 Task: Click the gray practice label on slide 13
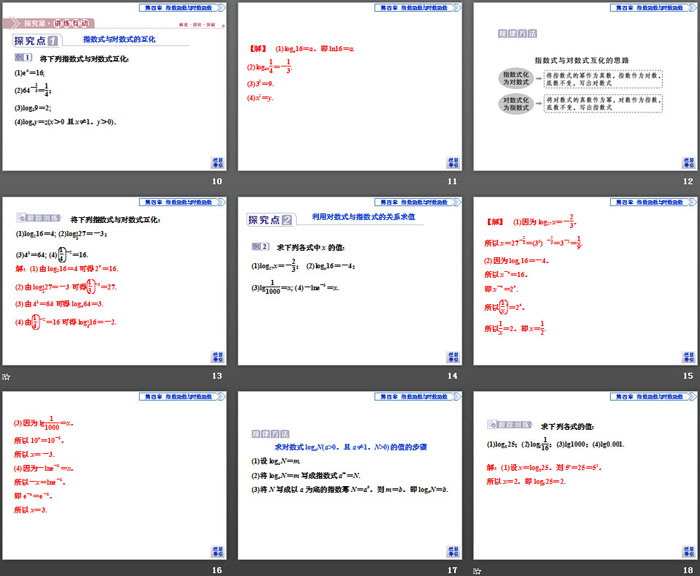(40, 218)
